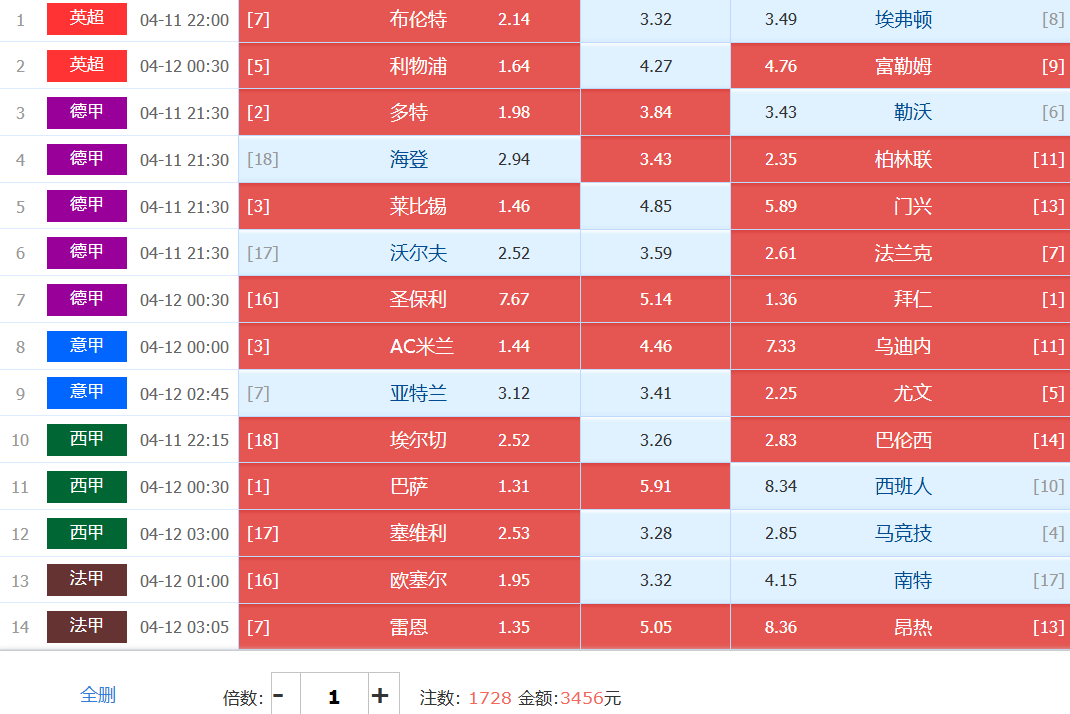Select 马竞技 away win at 2.85
Viewport: 1070px width, 714px height.
[900, 534]
